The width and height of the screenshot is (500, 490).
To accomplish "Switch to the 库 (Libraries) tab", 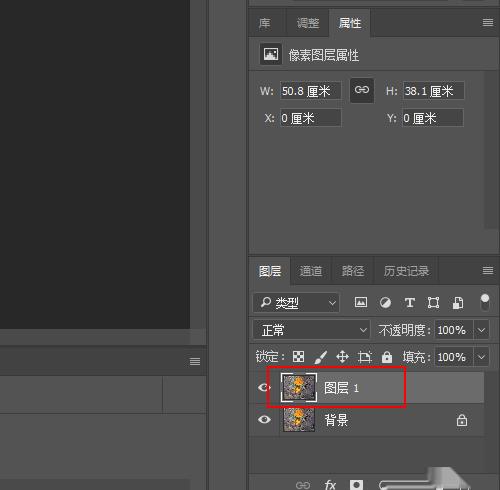I will [x=265, y=23].
